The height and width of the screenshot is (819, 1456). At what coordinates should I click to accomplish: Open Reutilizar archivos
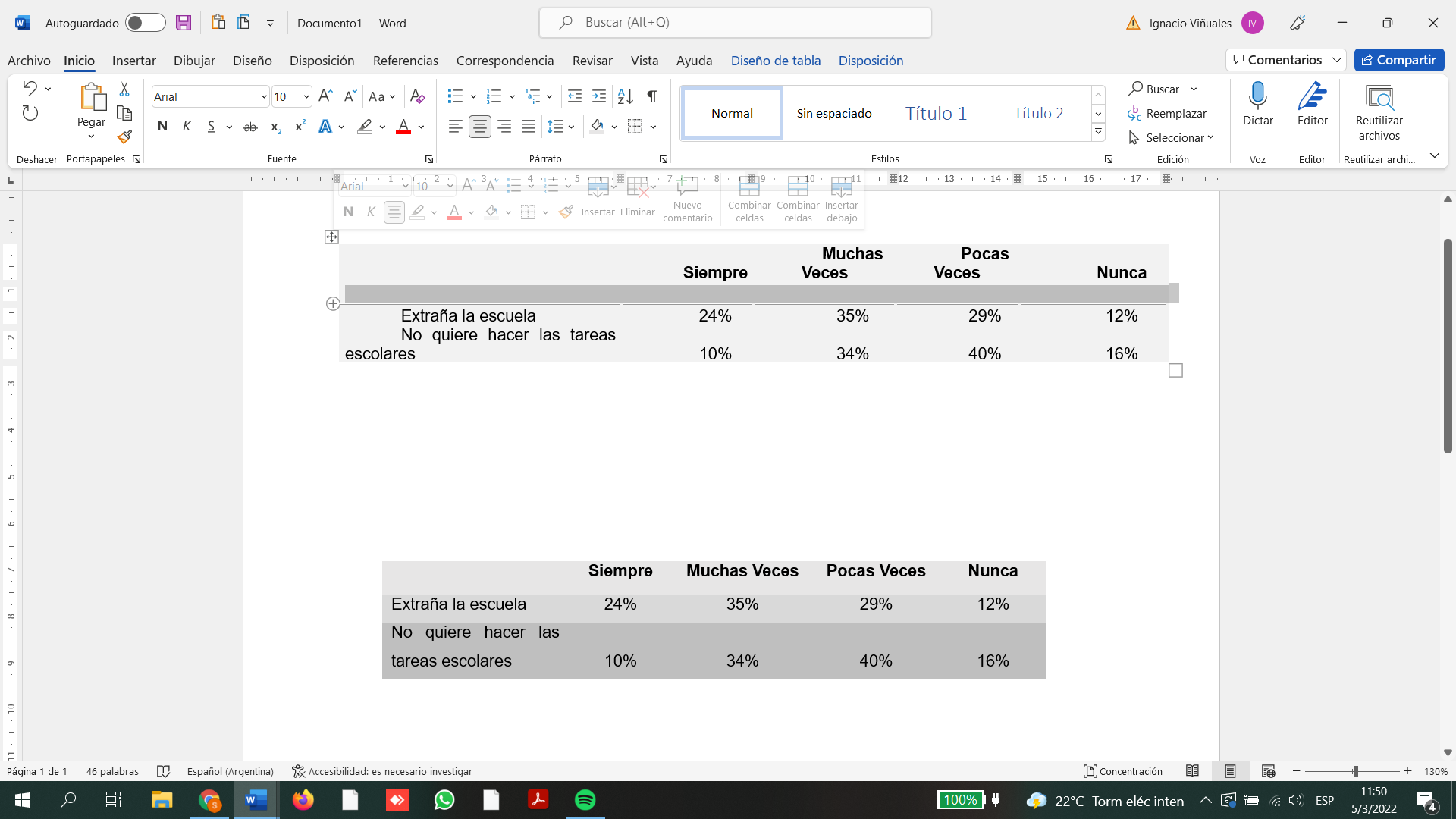click(1379, 111)
